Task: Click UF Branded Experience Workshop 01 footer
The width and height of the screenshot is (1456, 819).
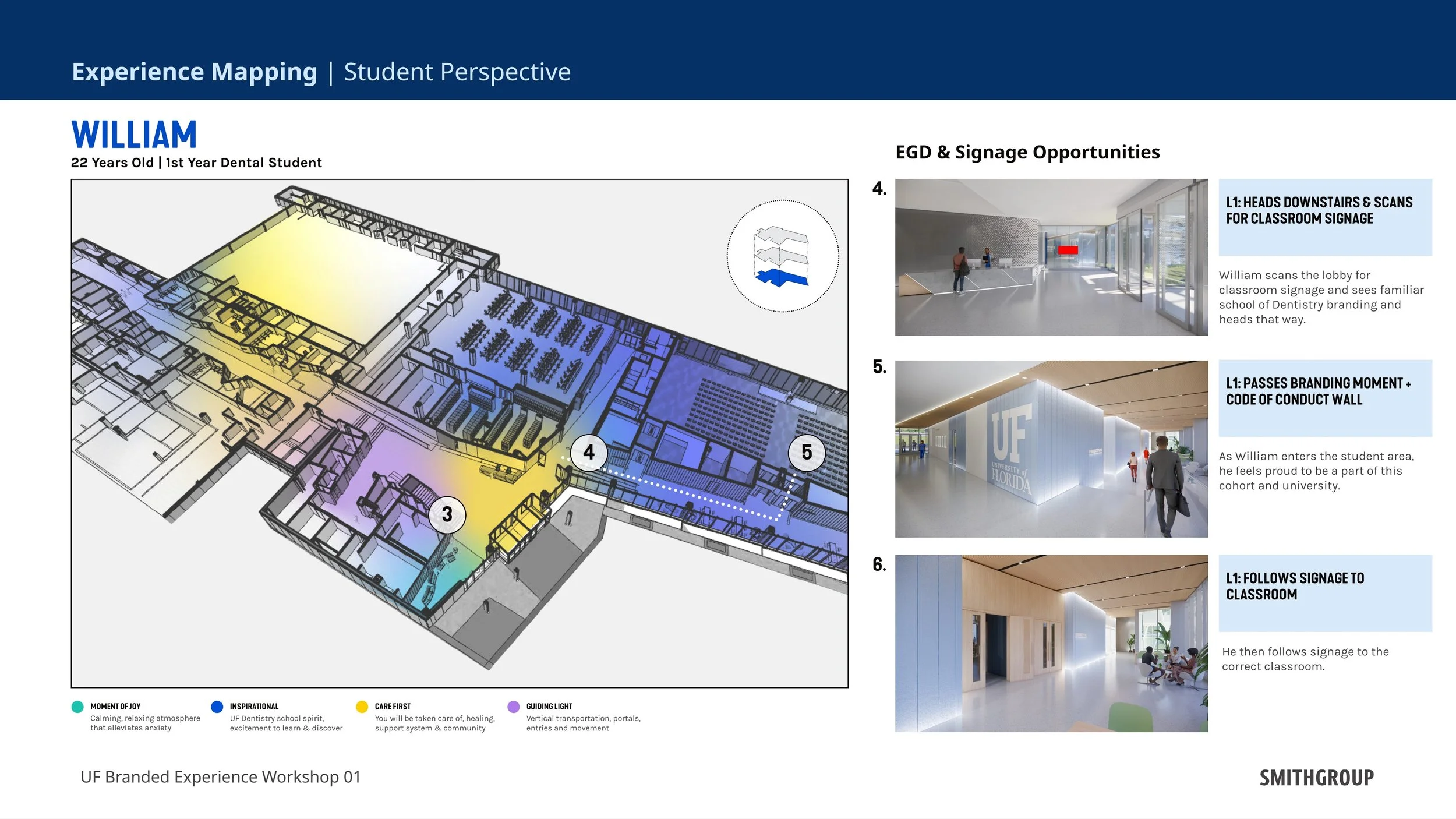Action: [x=221, y=777]
